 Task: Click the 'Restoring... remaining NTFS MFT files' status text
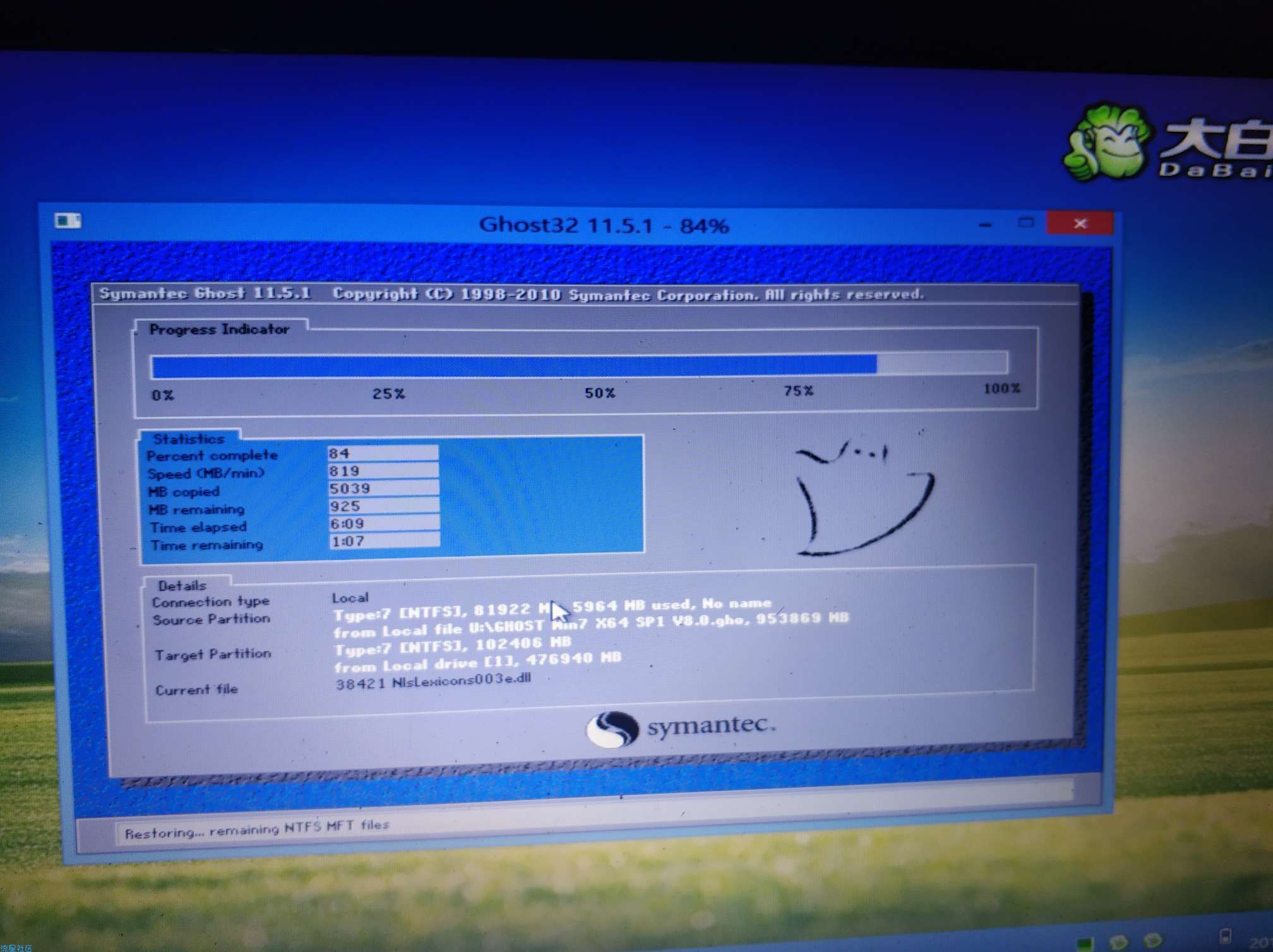256,829
